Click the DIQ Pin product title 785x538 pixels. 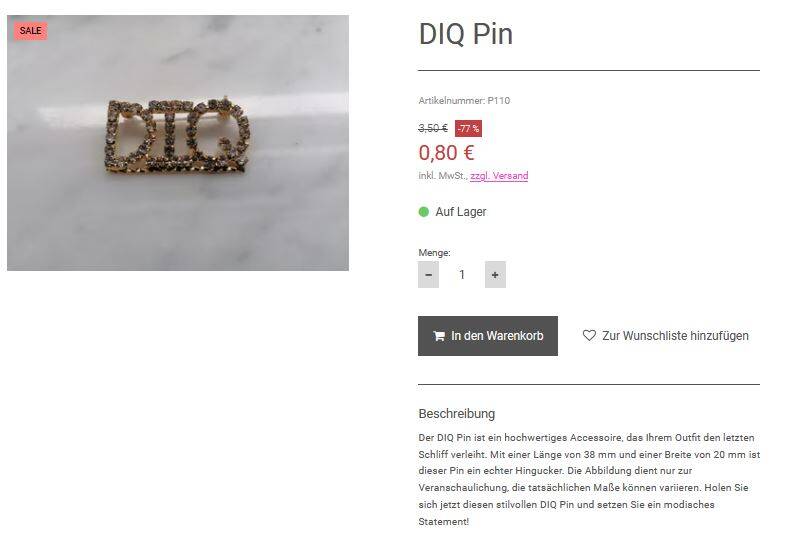click(x=466, y=34)
